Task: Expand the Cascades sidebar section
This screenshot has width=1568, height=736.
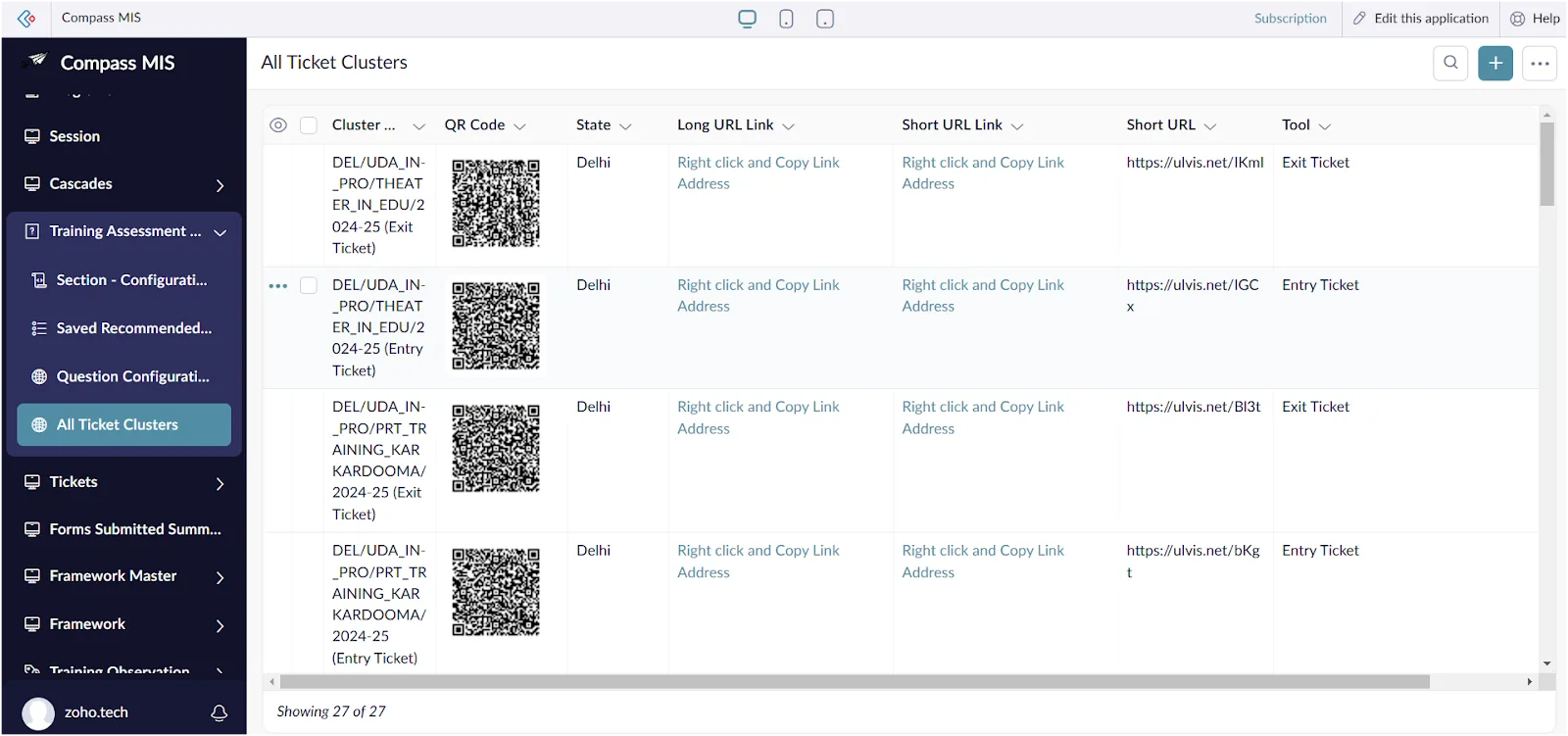Action: click(x=220, y=185)
